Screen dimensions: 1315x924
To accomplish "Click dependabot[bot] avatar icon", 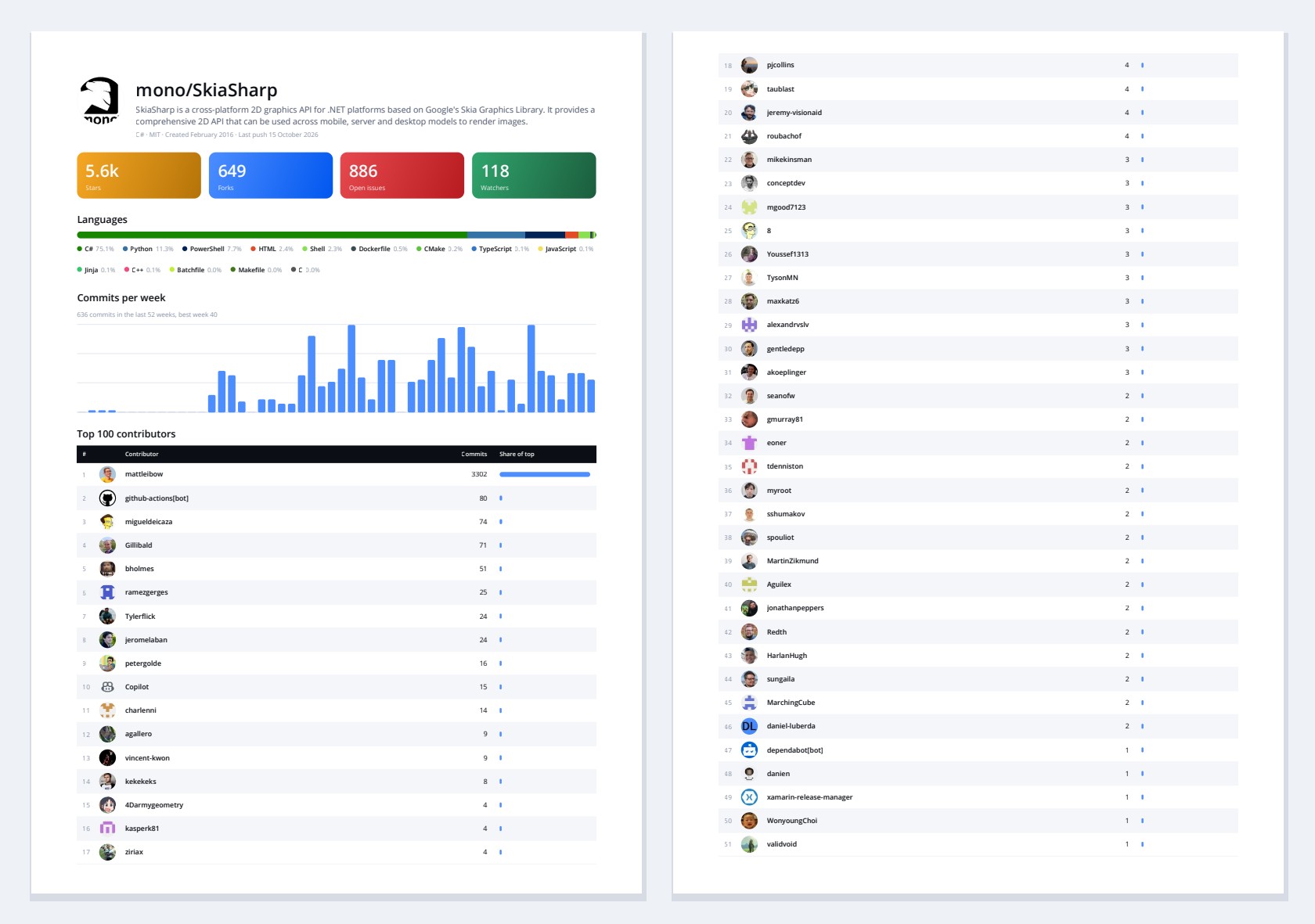I will click(749, 750).
